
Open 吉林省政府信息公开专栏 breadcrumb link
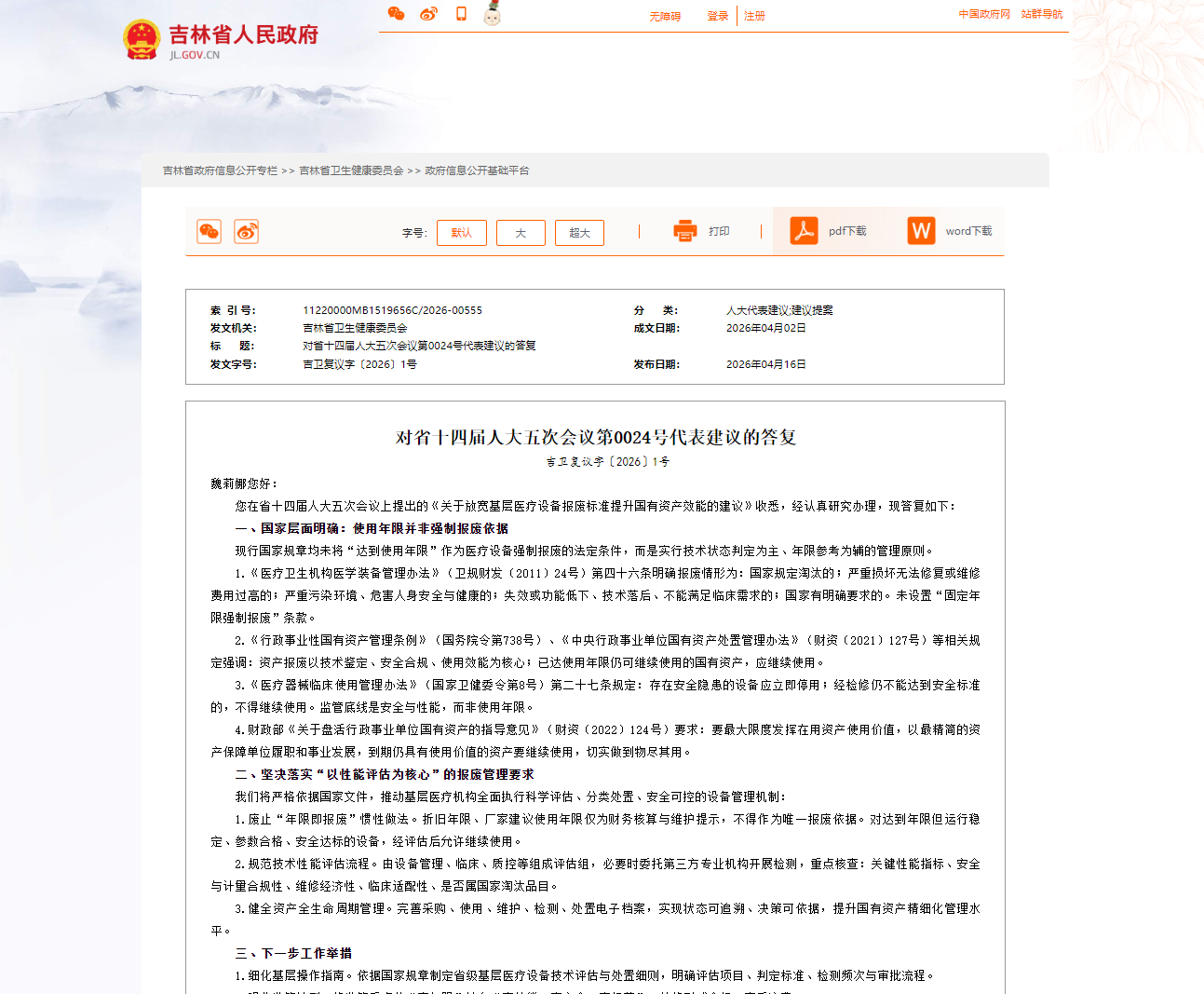220,170
